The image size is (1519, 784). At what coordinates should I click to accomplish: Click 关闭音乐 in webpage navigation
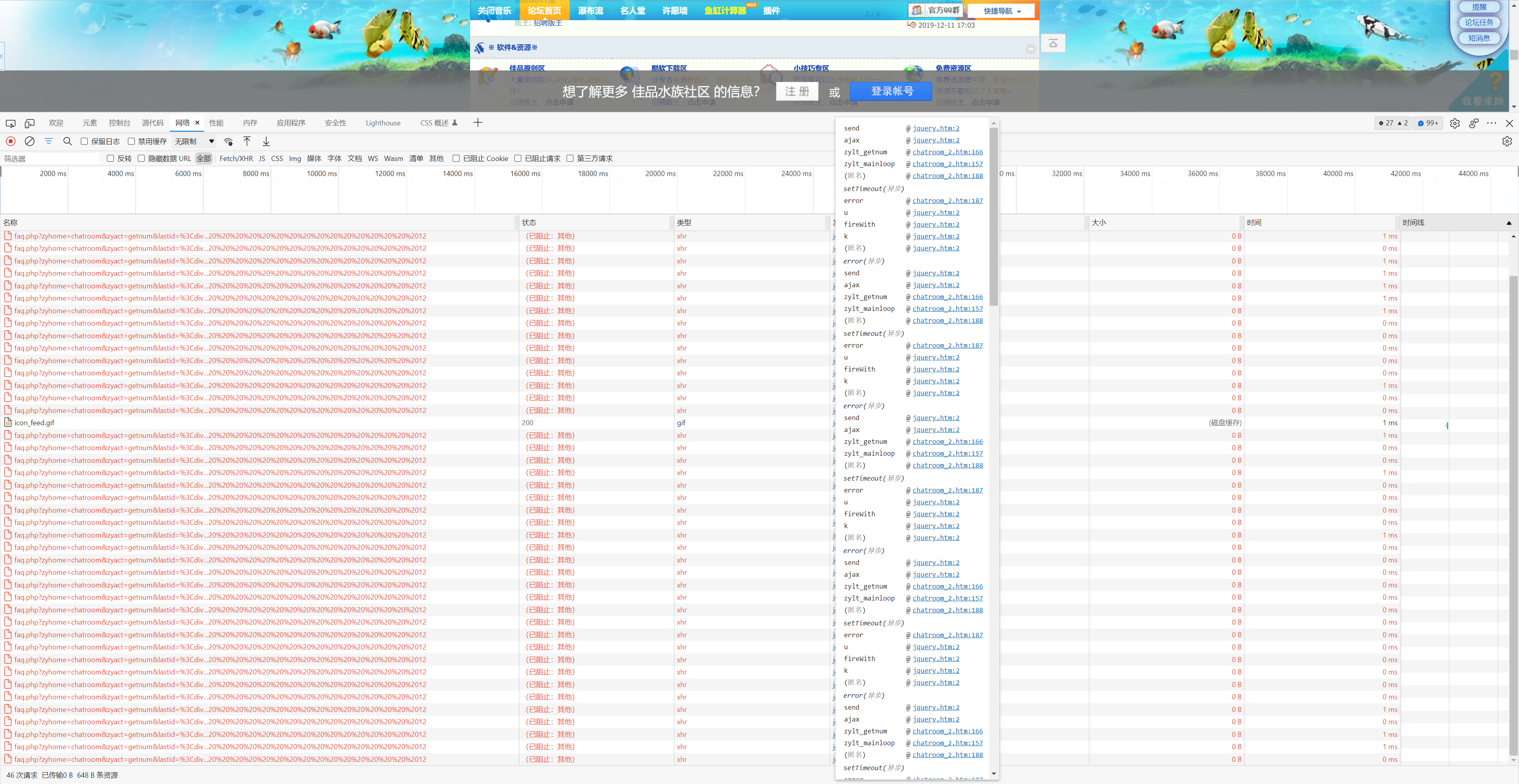[x=494, y=11]
